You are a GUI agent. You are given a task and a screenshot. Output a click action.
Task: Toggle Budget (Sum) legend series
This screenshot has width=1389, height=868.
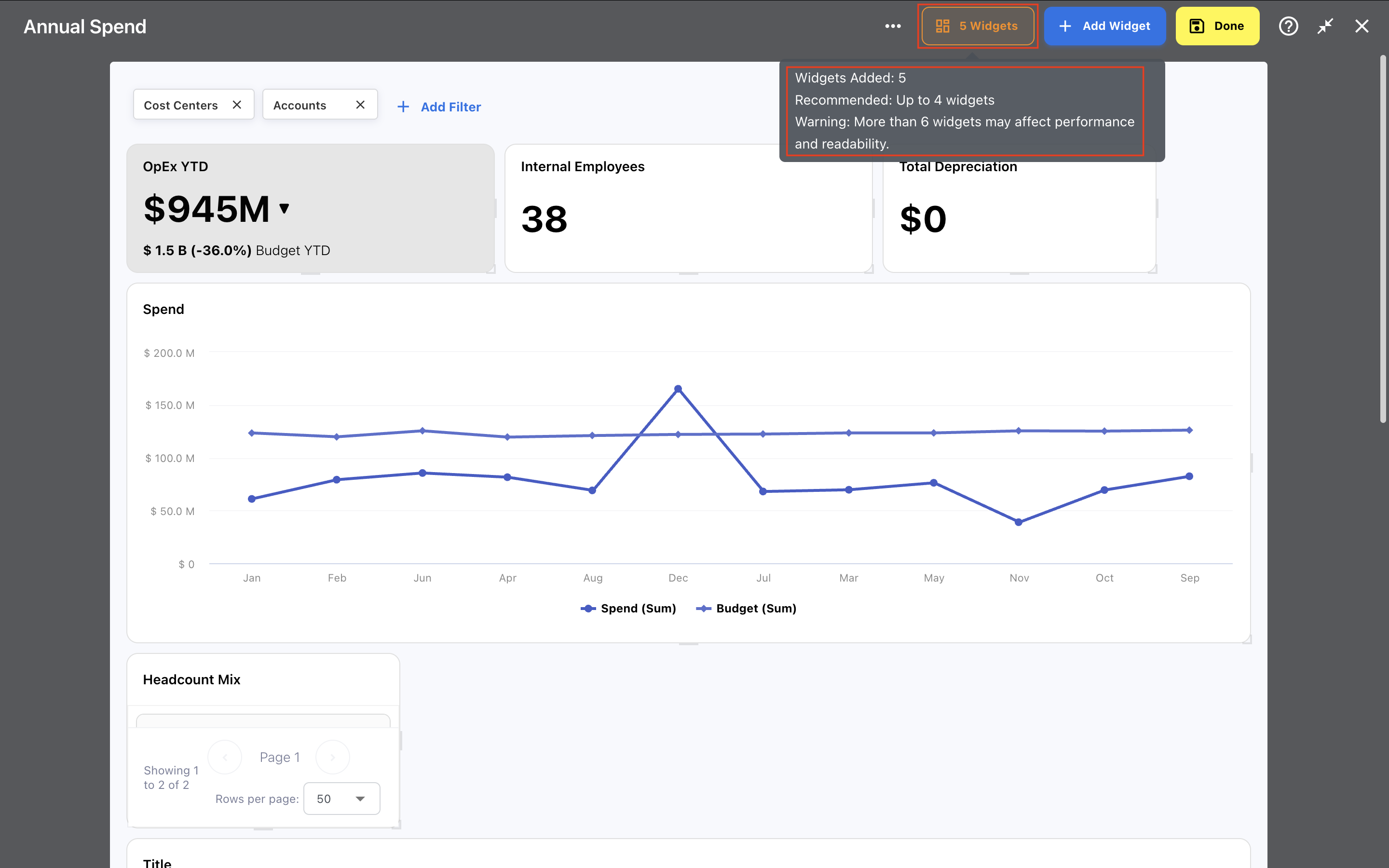pos(746,609)
